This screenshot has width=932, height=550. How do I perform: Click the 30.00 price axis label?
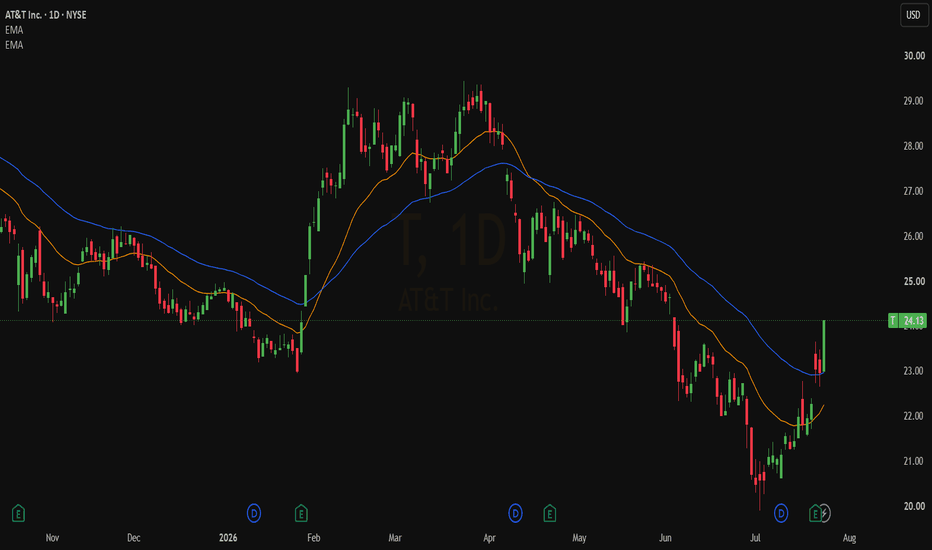914,56
